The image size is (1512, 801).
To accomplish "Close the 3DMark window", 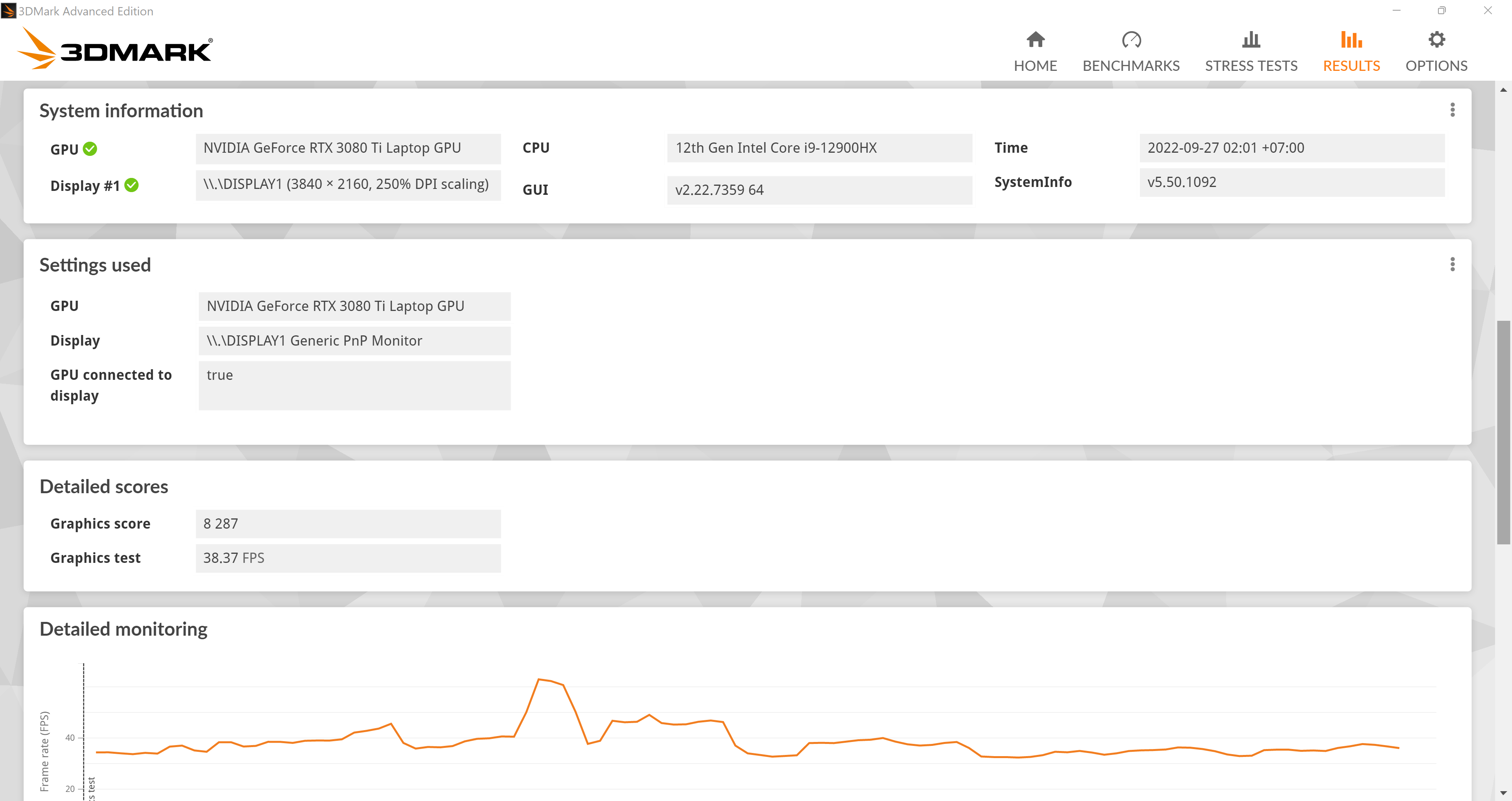I will pyautogui.click(x=1488, y=11).
